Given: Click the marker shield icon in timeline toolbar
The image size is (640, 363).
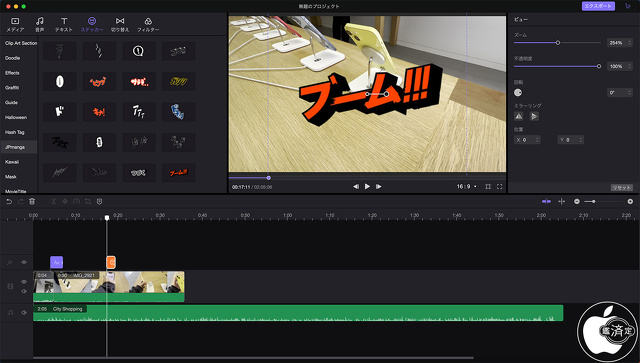Looking at the screenshot, I should [99, 201].
